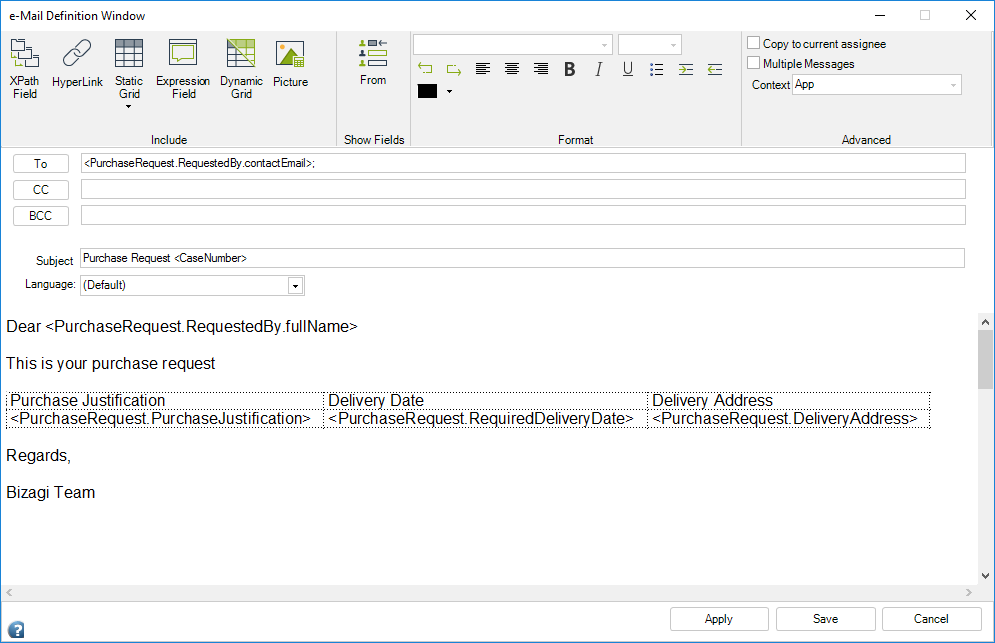995x643 pixels.
Task: Click the To button
Action: [41, 164]
